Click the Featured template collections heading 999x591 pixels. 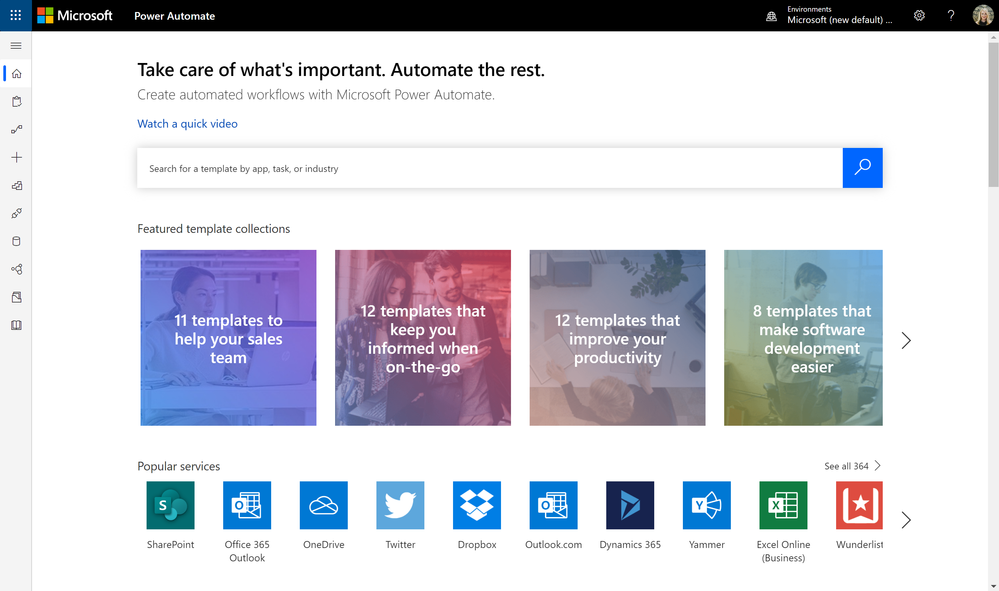[x=213, y=229]
